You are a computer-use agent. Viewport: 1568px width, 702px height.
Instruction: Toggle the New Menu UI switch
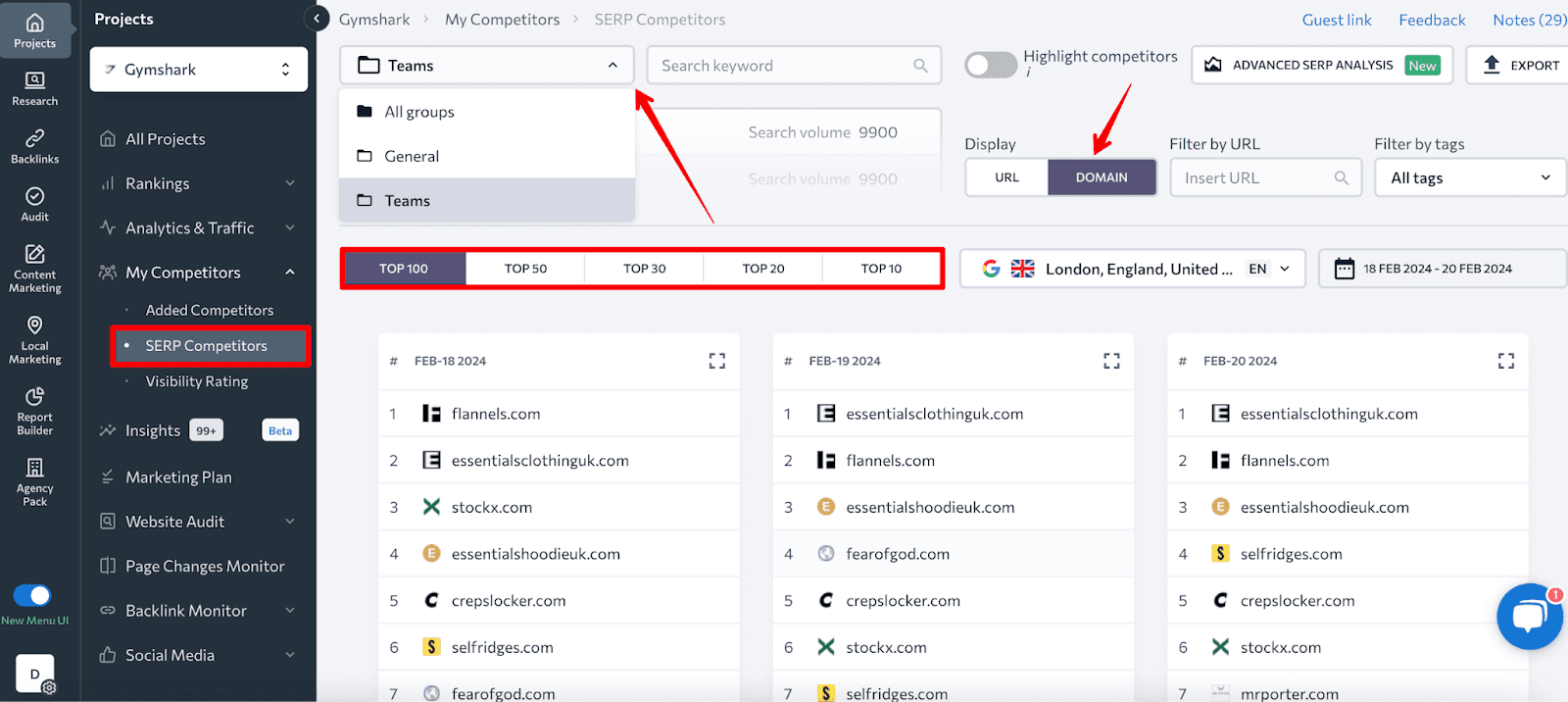(x=31, y=595)
